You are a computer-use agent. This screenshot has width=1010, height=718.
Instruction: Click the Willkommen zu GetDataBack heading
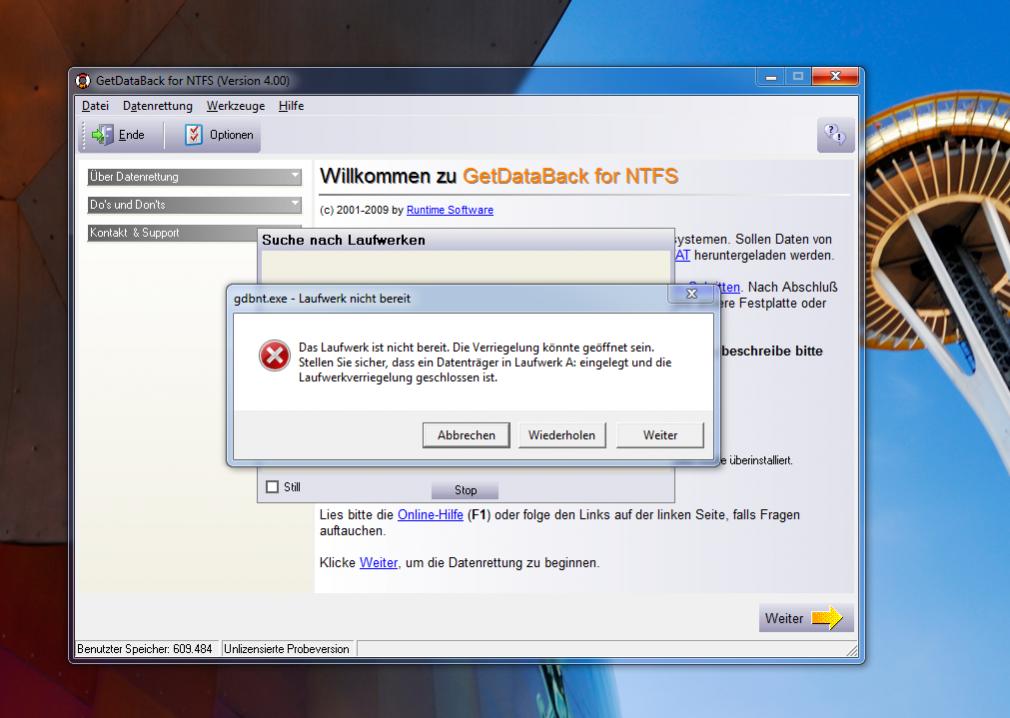click(x=499, y=176)
